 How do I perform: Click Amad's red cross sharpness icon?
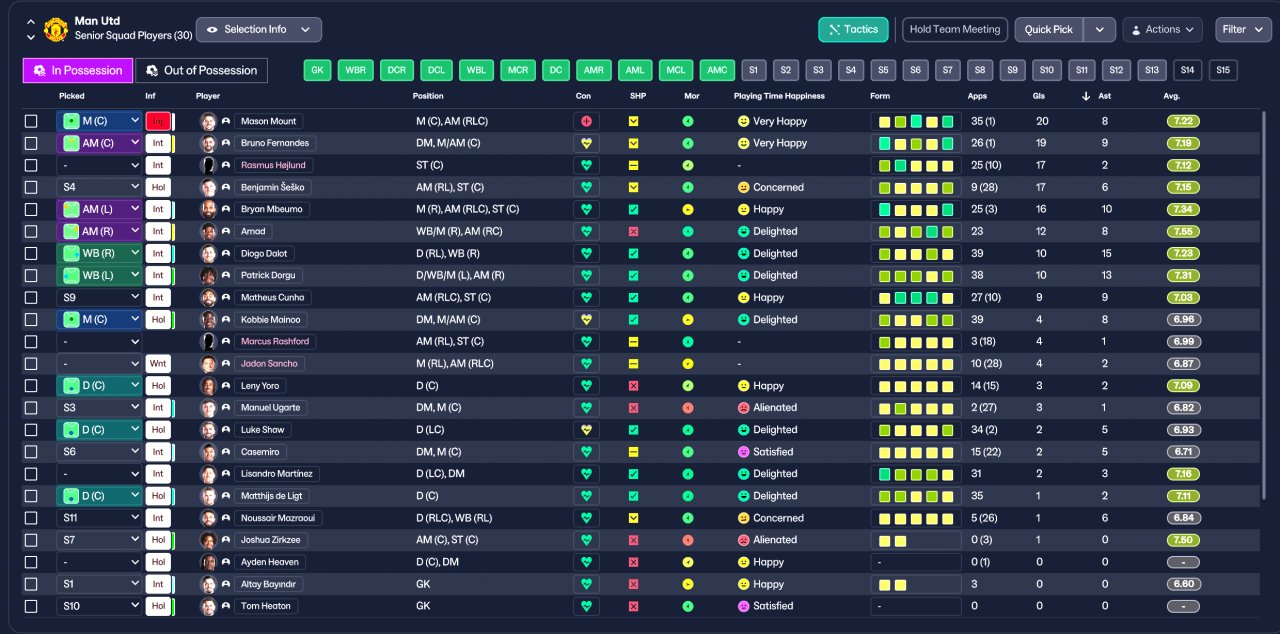[x=633, y=231]
